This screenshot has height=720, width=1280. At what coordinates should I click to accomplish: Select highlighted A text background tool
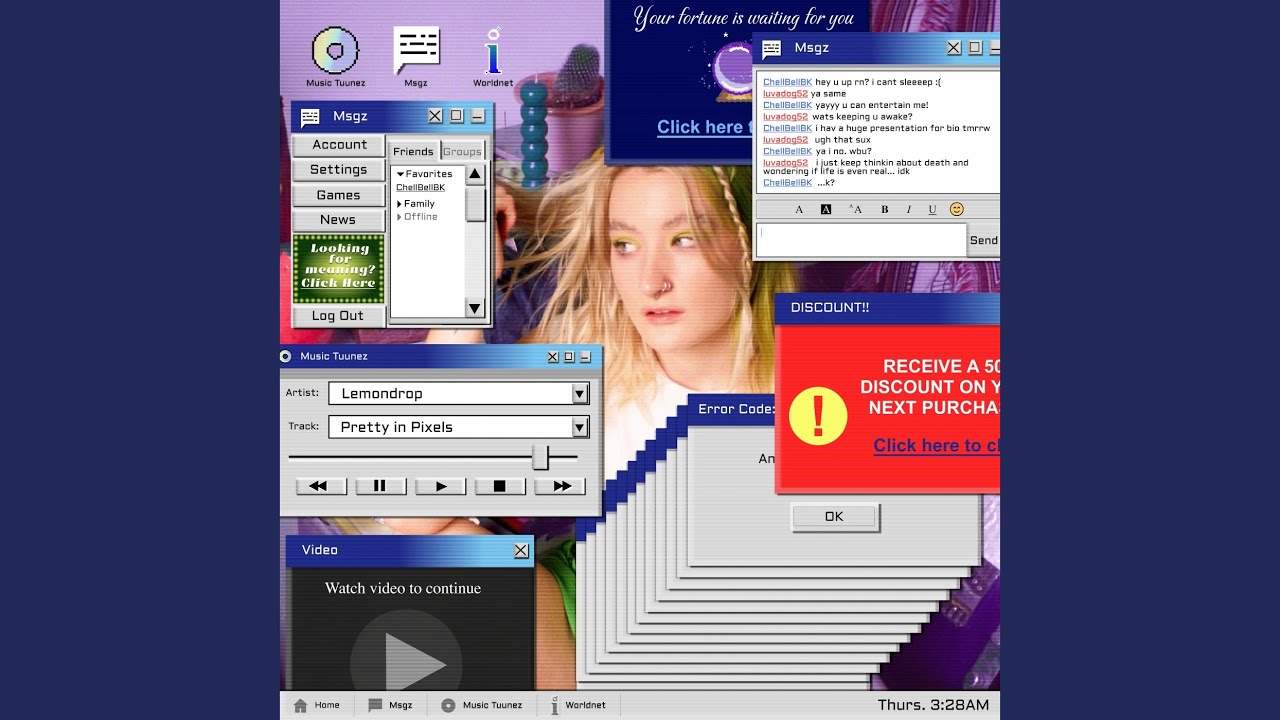(826, 209)
